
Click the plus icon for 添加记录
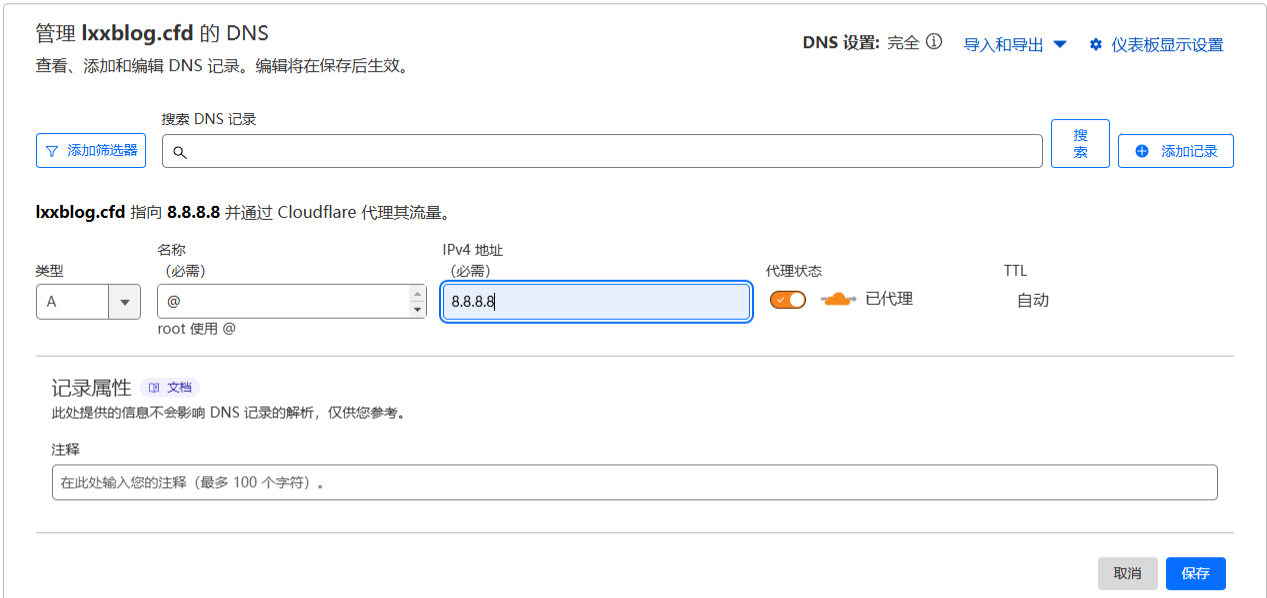(x=1142, y=151)
